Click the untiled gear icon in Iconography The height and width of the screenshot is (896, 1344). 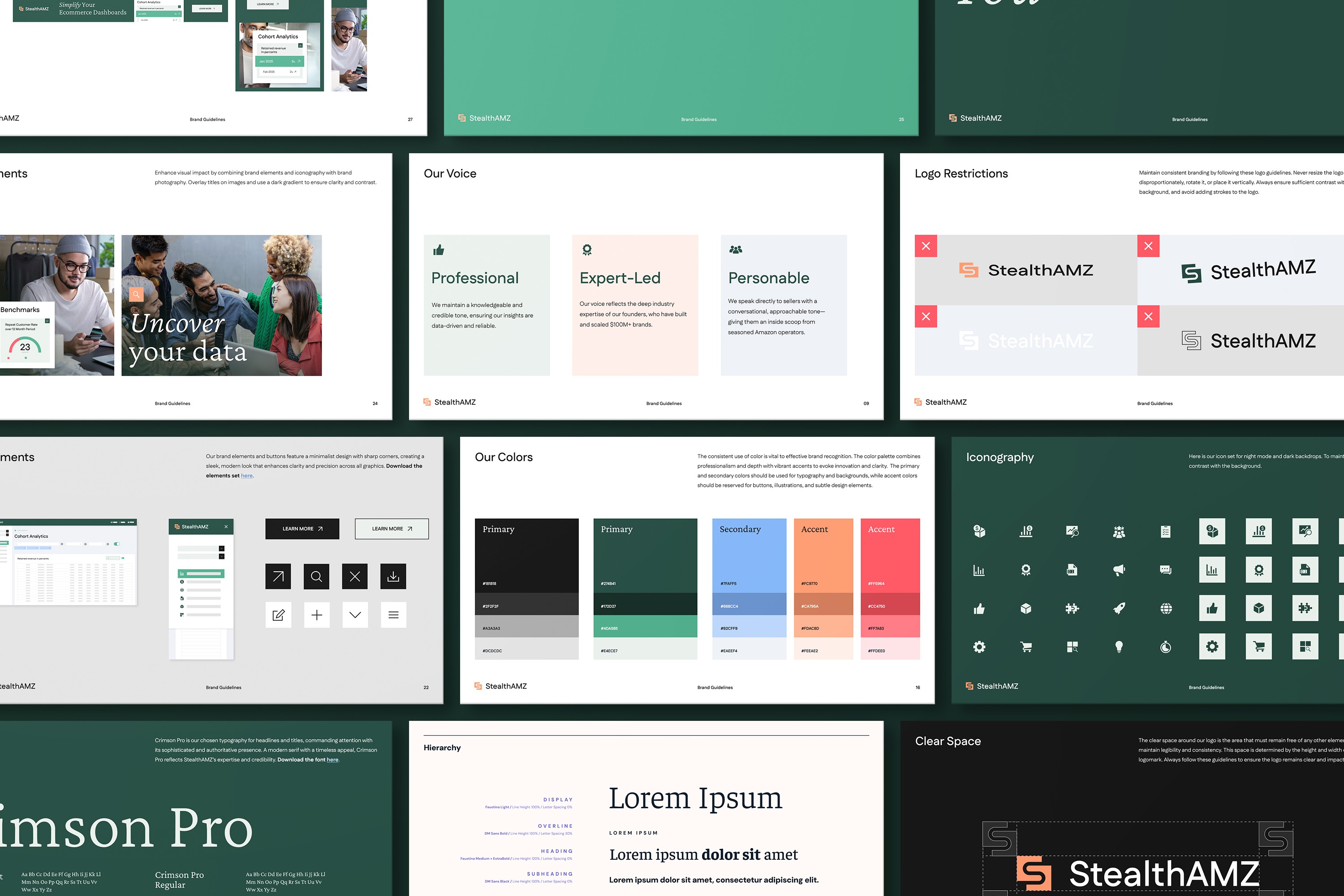click(x=979, y=647)
